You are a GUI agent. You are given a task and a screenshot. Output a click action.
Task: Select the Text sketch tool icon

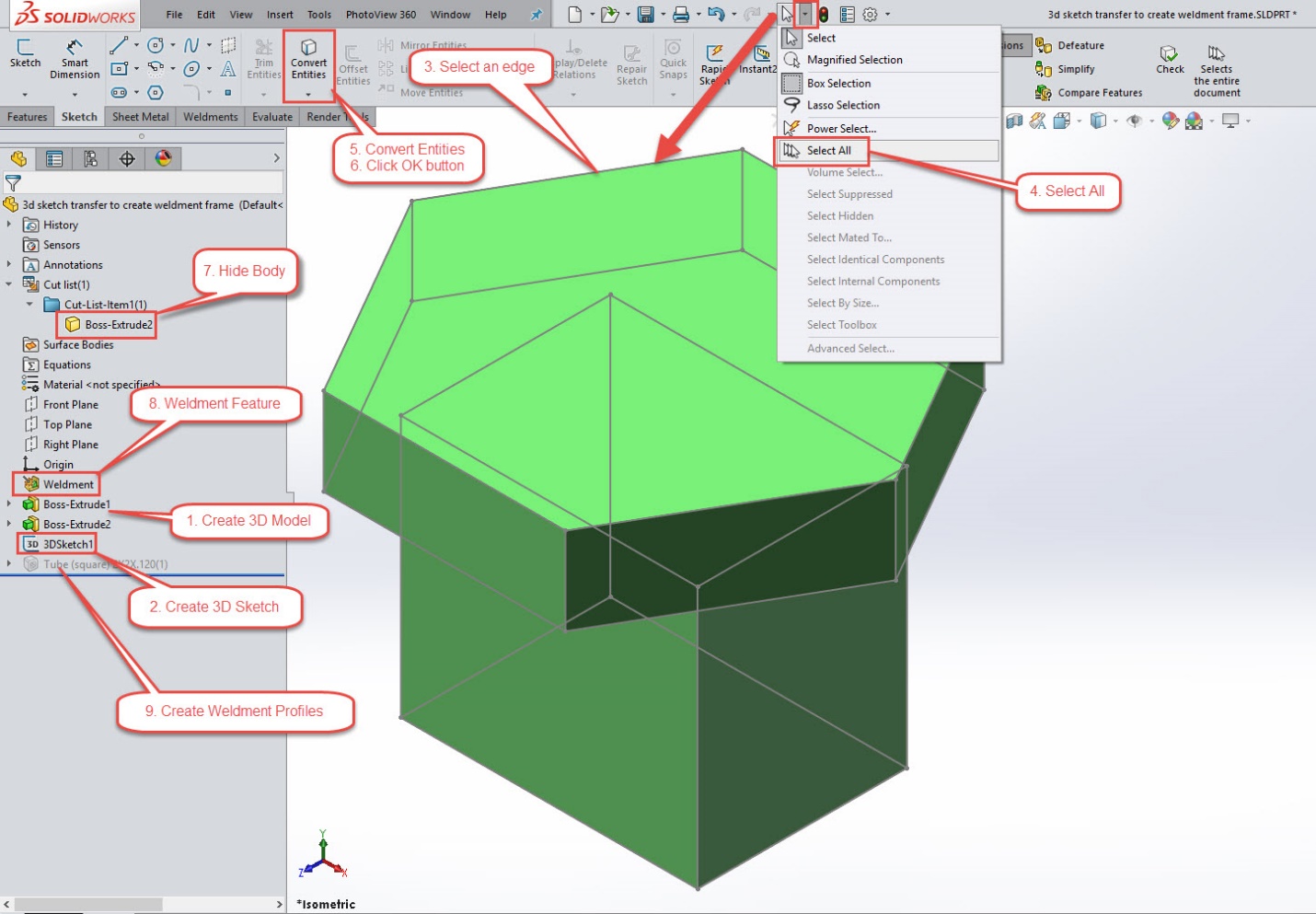(x=228, y=69)
